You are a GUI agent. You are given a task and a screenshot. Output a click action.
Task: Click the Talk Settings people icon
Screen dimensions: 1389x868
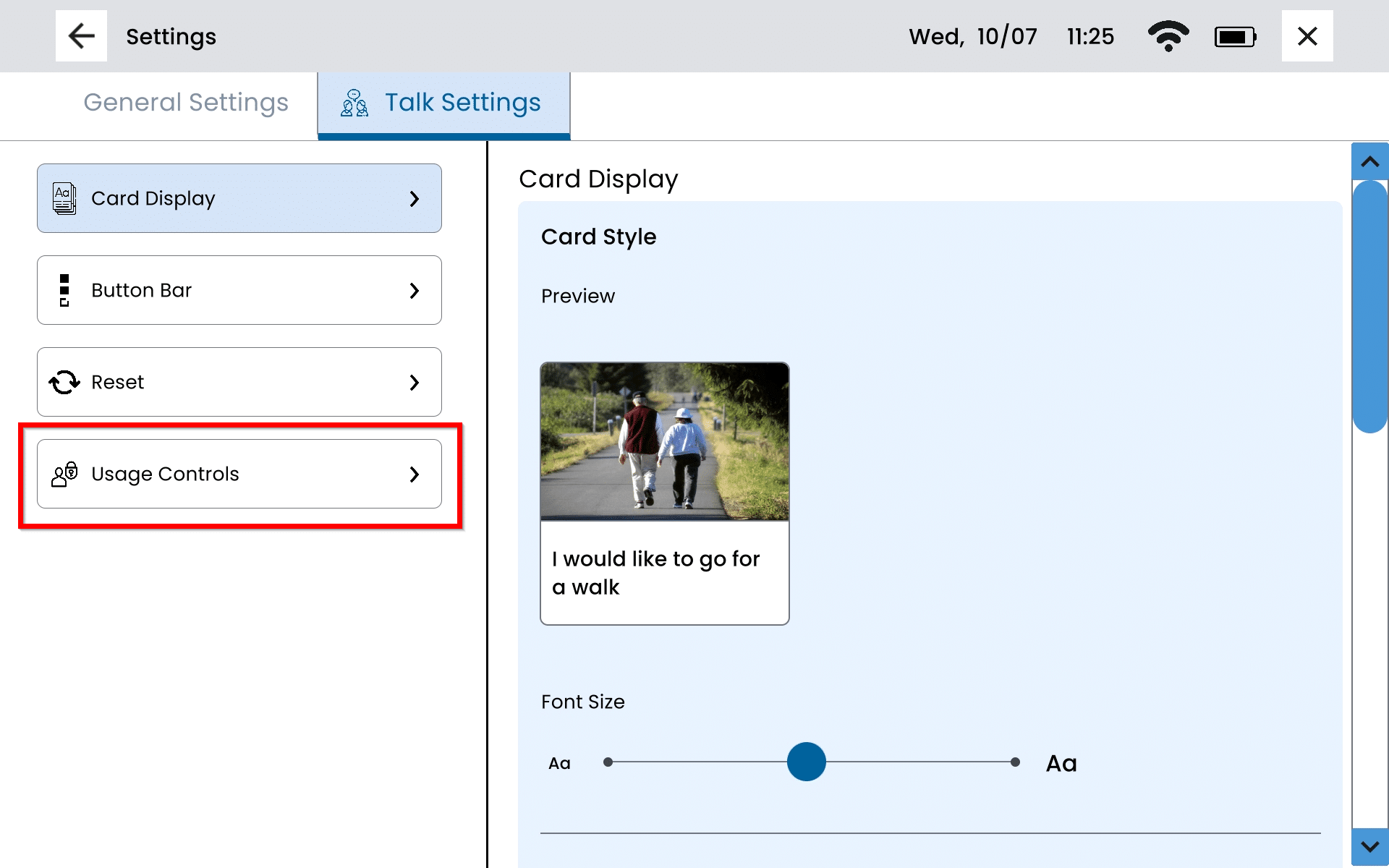point(354,103)
